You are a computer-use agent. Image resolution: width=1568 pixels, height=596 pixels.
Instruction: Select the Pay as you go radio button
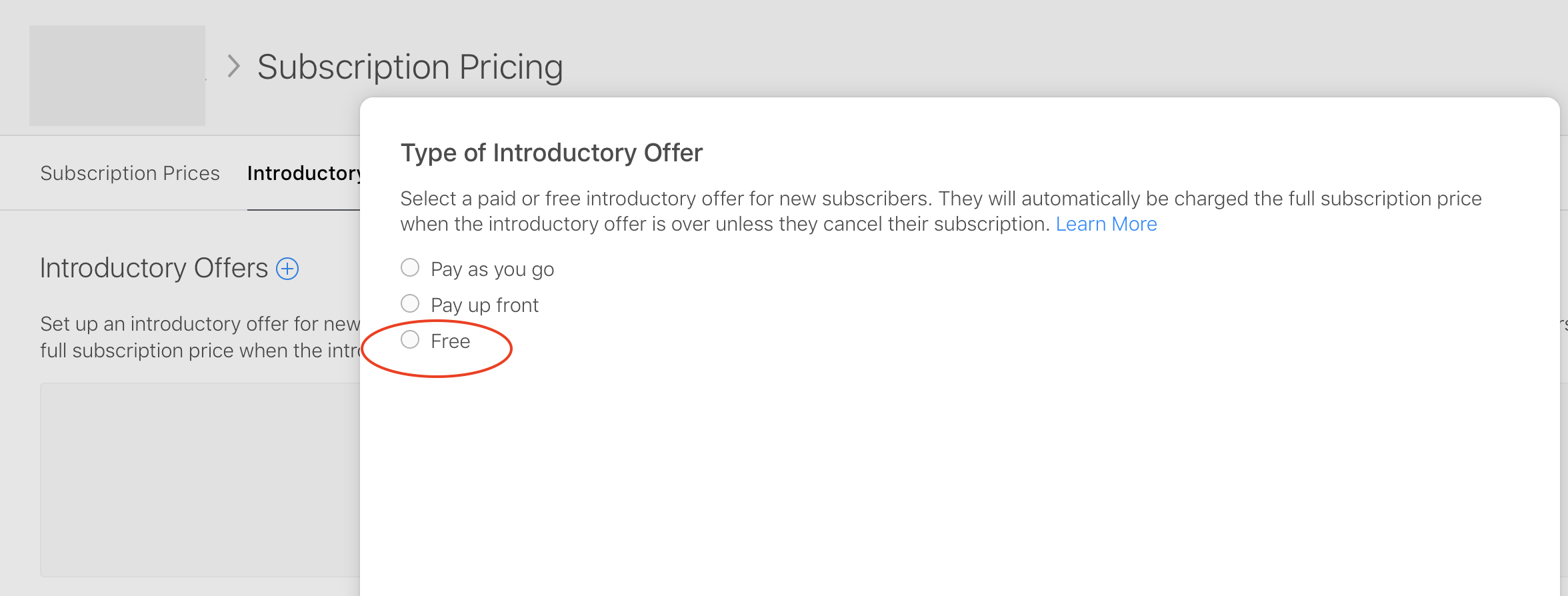(x=410, y=268)
